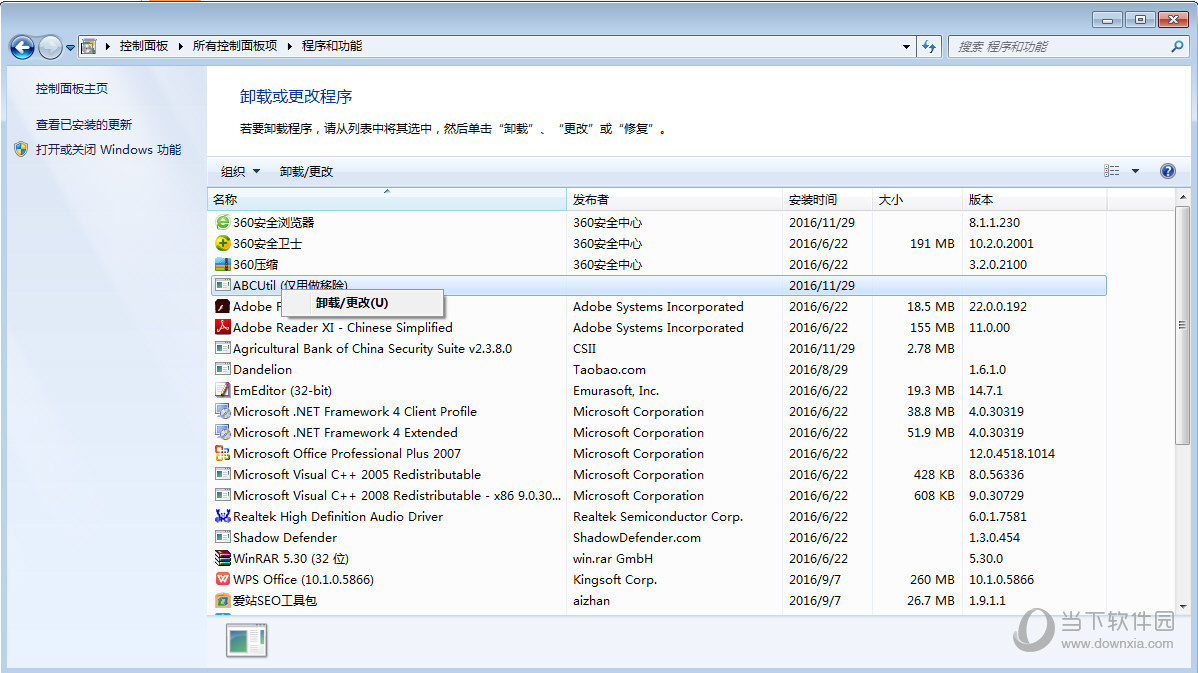Choose 卸载/更改(U) from context menu

point(352,303)
